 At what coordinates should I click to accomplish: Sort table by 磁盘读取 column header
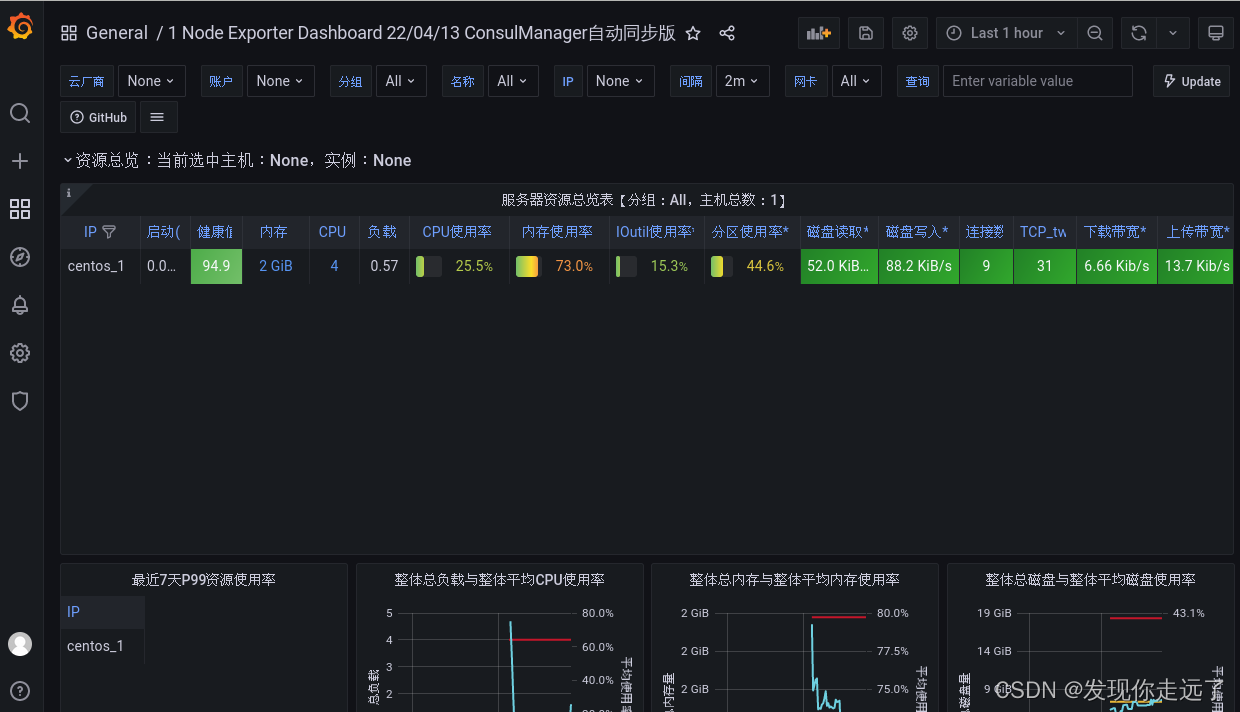[838, 232]
